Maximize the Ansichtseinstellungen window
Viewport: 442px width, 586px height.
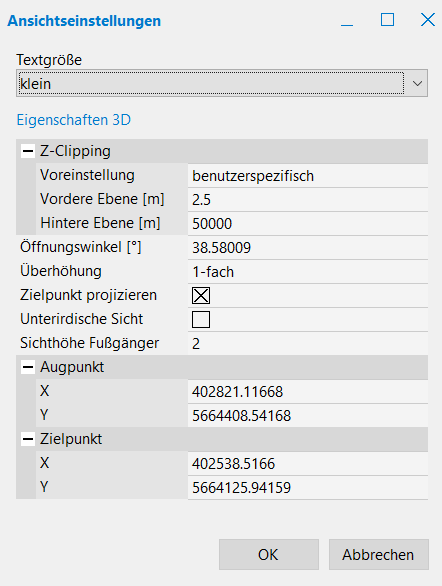387,19
